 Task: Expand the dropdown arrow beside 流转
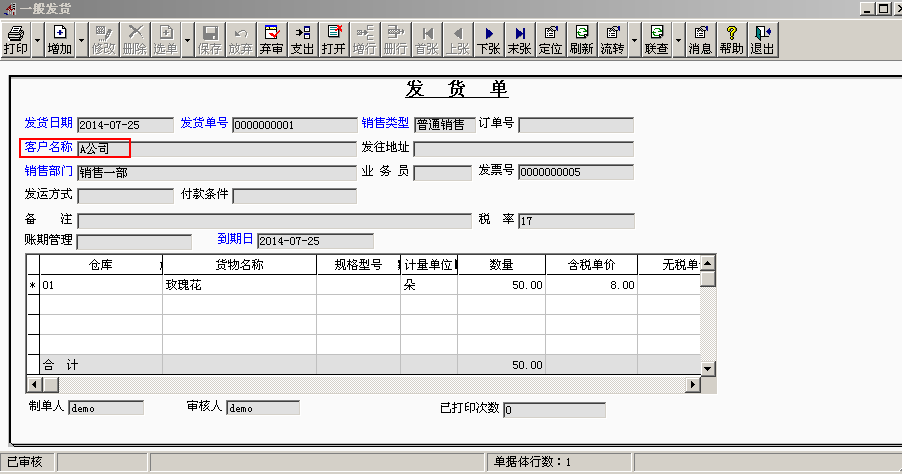click(635, 40)
